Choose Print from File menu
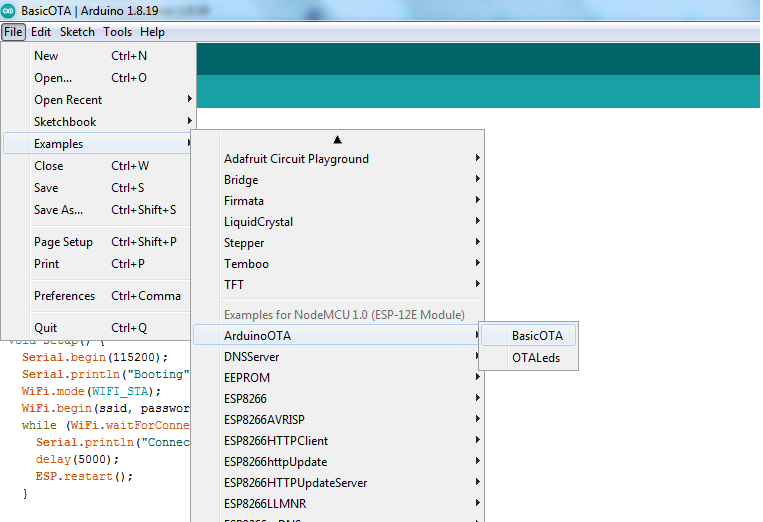This screenshot has width=763, height=522. tap(97, 264)
